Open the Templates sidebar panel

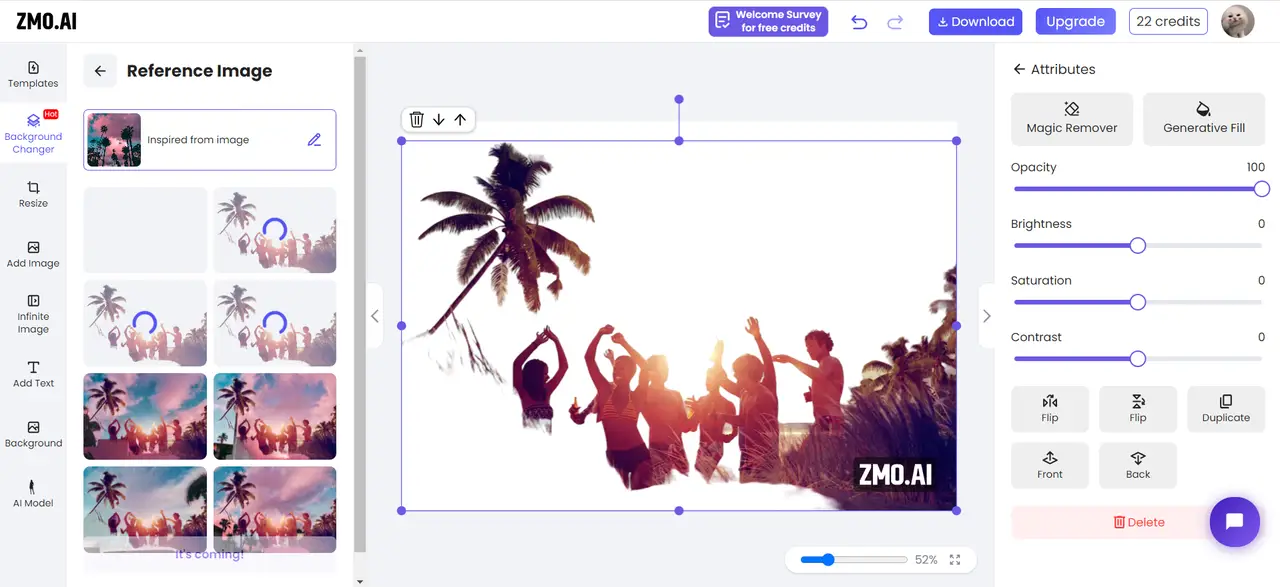coord(33,74)
